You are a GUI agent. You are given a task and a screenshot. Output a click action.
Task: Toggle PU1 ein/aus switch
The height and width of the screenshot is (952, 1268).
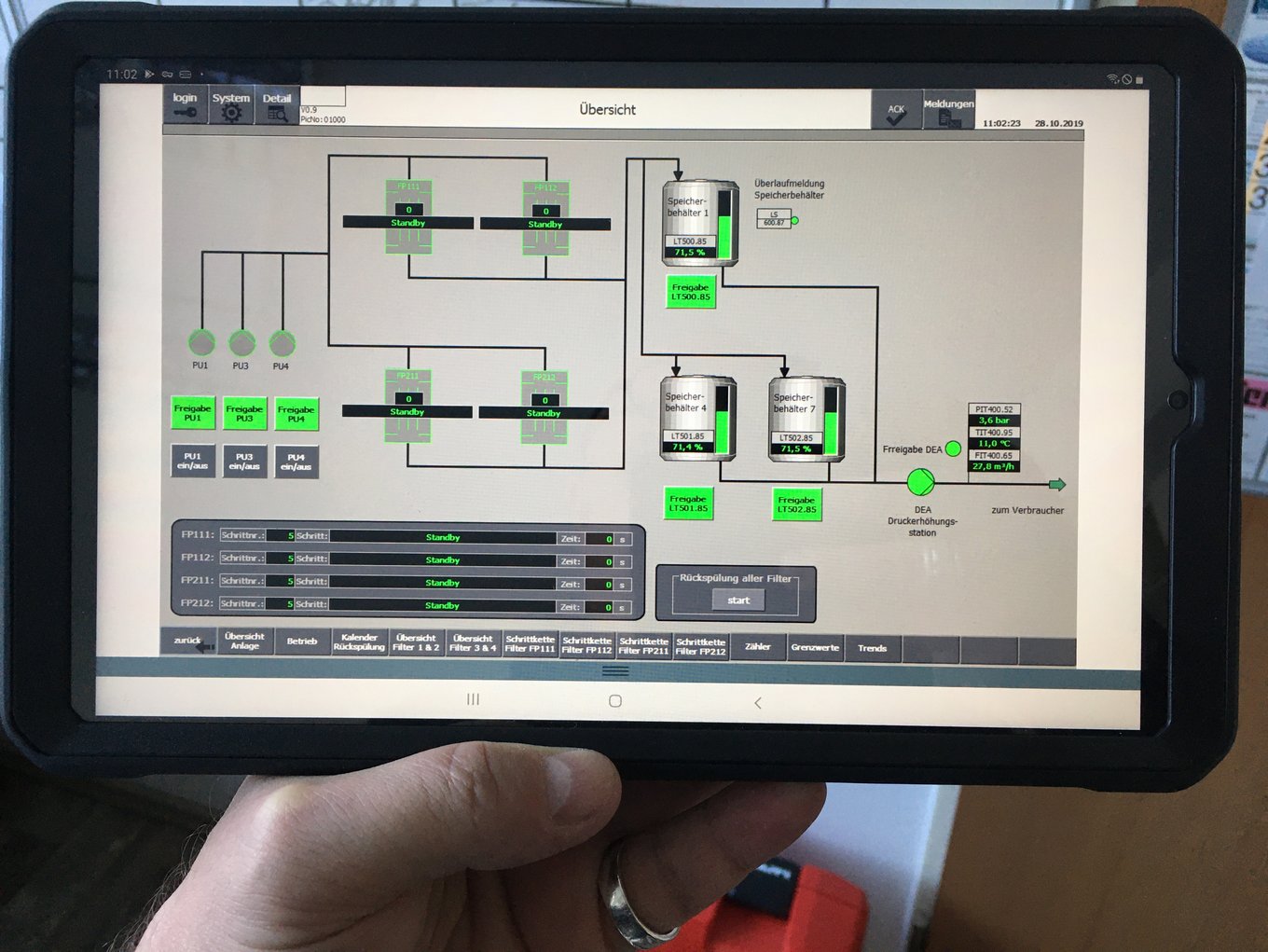[193, 462]
